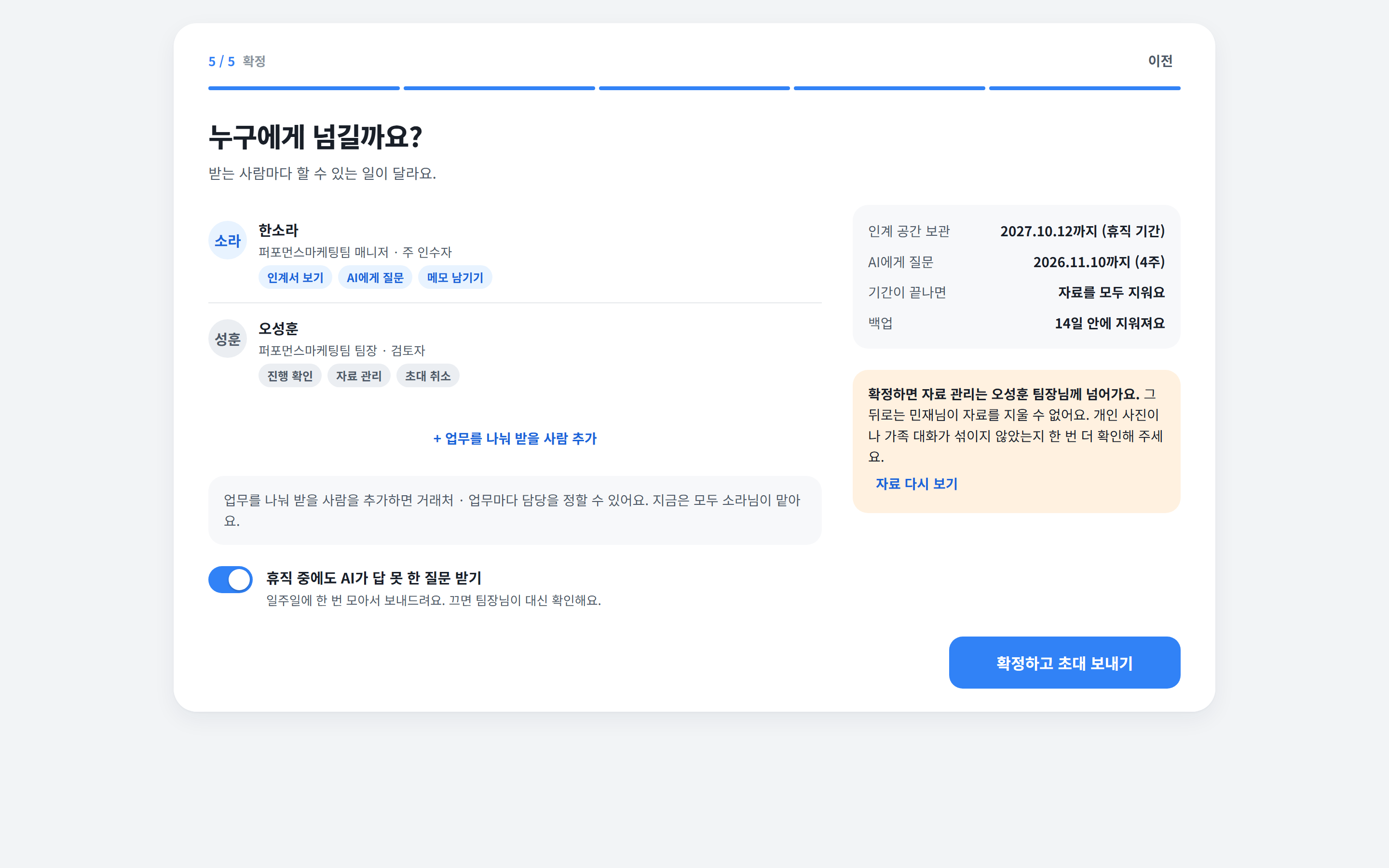The image size is (1389, 868).
Task: Click the value 2027.10.12까지 (휴직 기간)
Action: [1082, 231]
